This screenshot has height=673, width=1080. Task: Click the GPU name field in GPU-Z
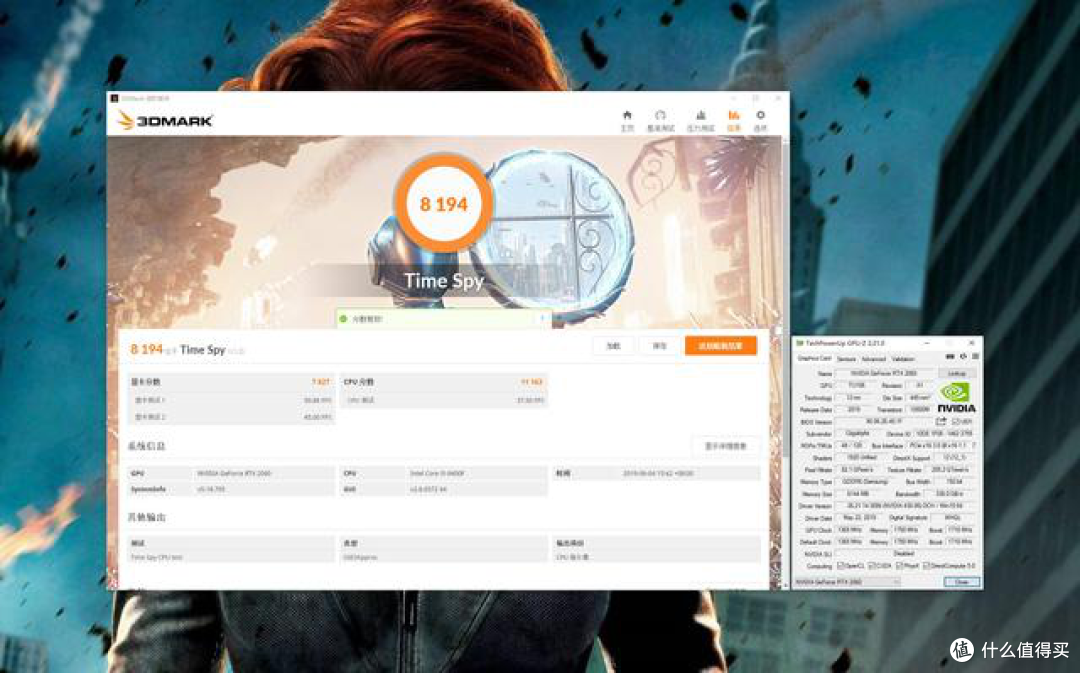[x=885, y=373]
